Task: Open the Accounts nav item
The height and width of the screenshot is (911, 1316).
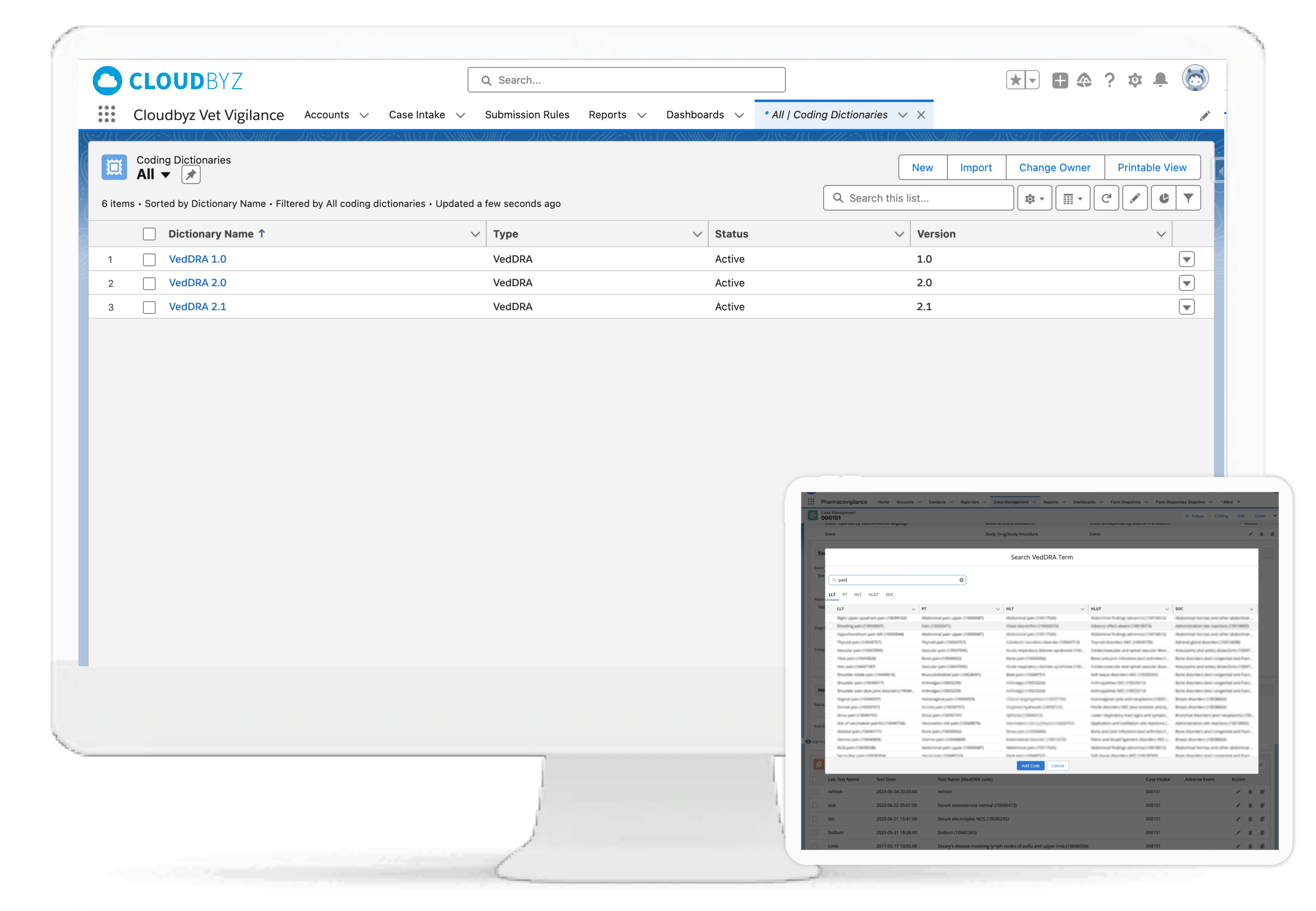Action: (x=327, y=115)
